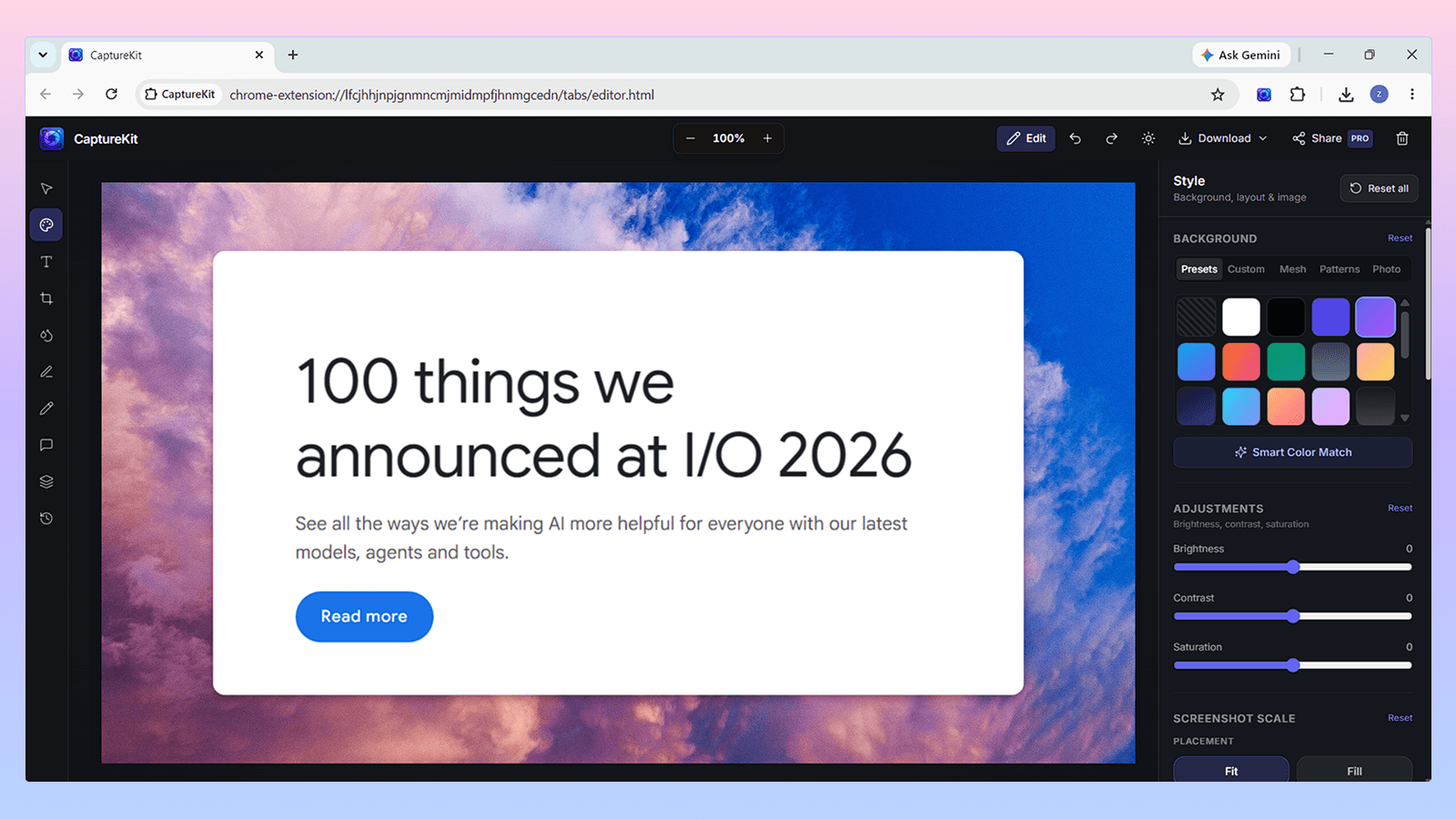Select the pointer arrow tool in the sidebar
The width and height of the screenshot is (1456, 819).
46,188
